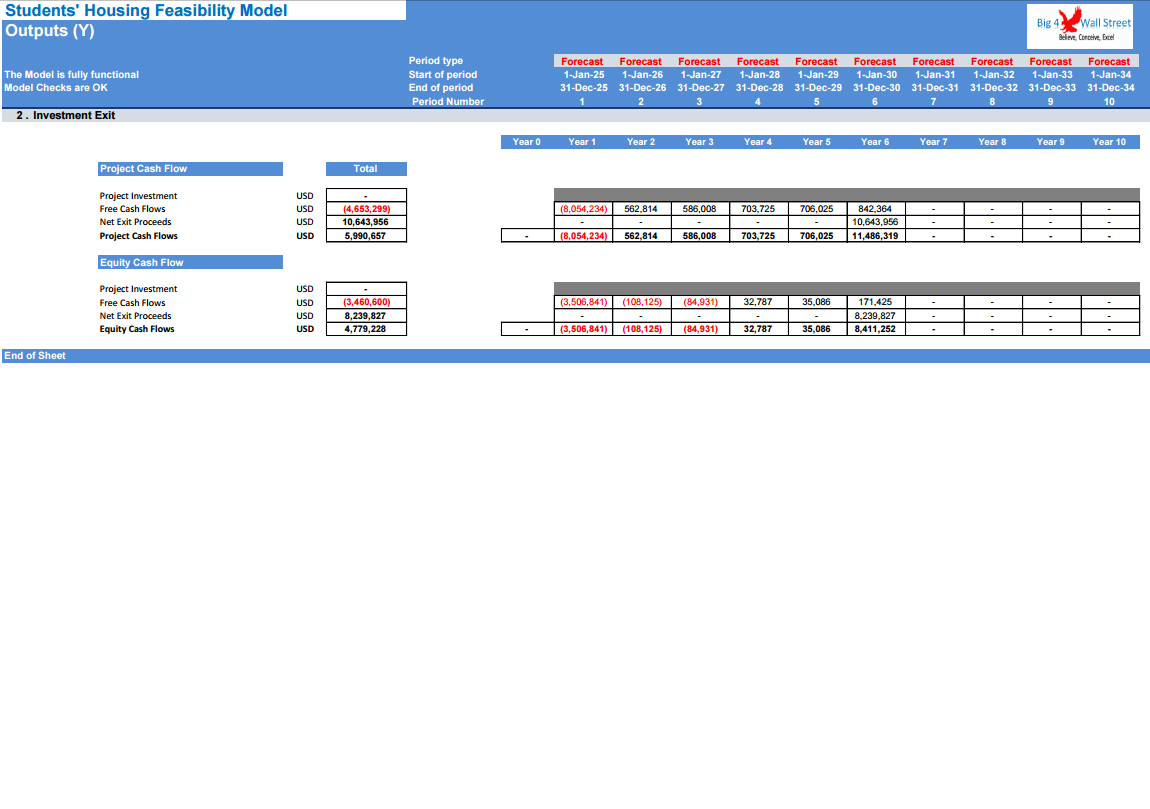
Task: Click the Year 1 free cash flow (8,054,234)
Action: point(583,208)
